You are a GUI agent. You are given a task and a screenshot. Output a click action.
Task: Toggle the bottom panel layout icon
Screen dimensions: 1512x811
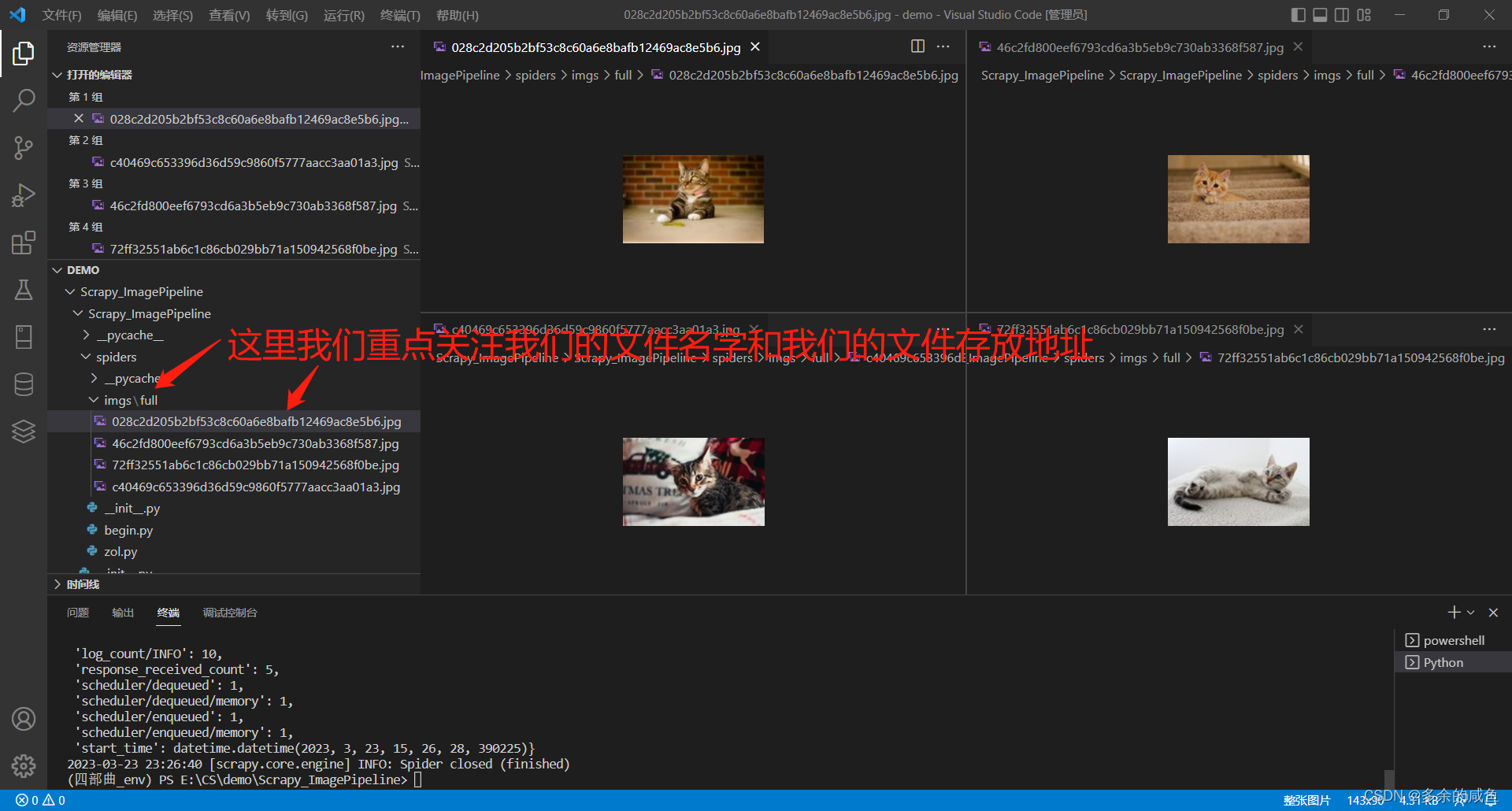[x=1319, y=14]
